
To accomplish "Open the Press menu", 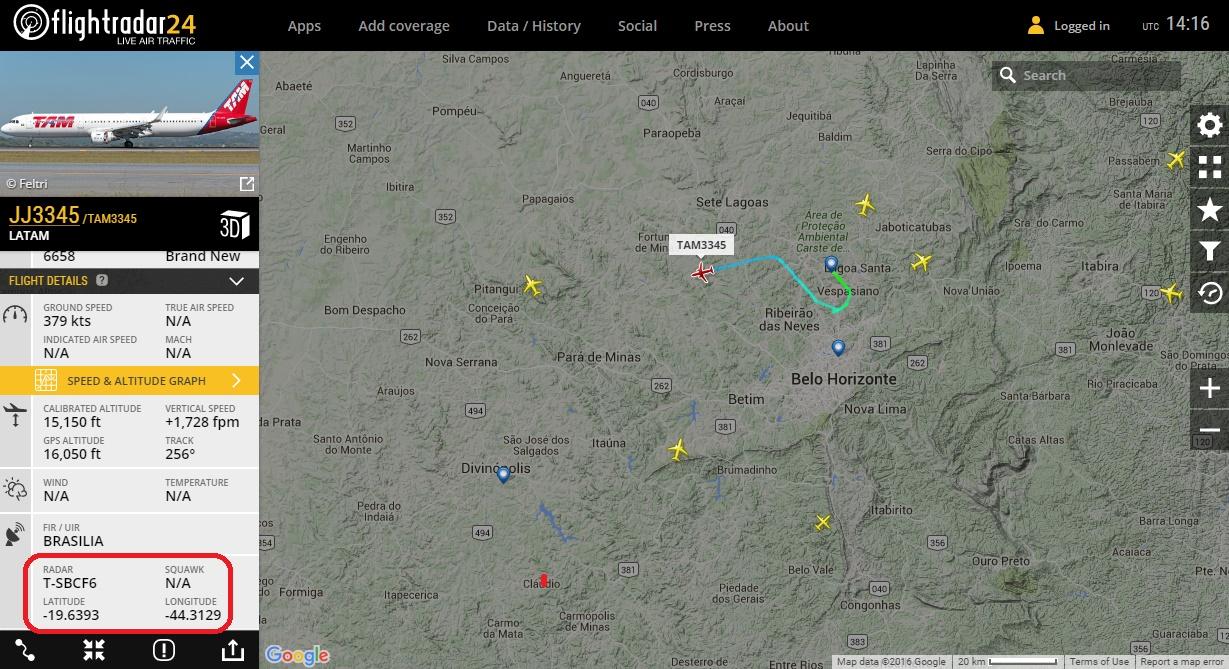I will (x=712, y=26).
